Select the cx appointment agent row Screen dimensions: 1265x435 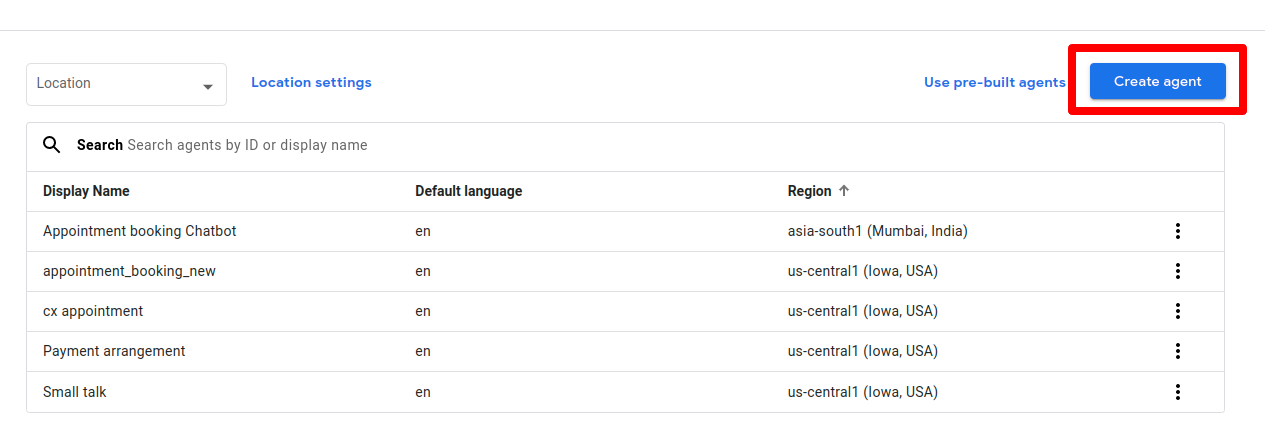pyautogui.click(x=93, y=311)
